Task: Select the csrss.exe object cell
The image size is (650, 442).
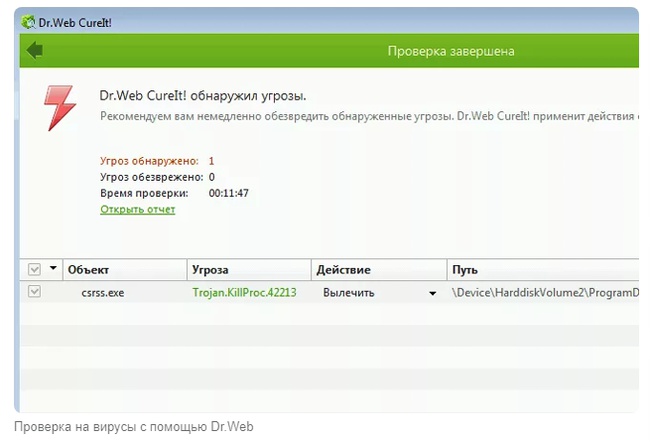Action: 103,293
